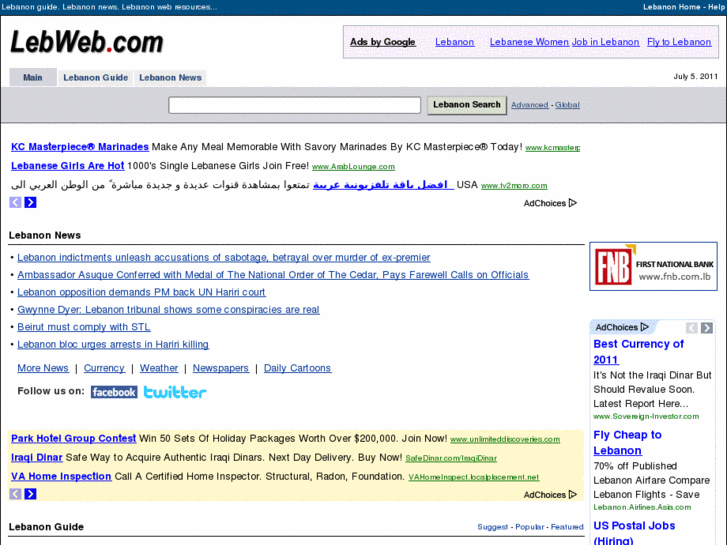Visit Lebanon.Airlines.Asia.com URL
The width and height of the screenshot is (727, 545).
coord(642,507)
